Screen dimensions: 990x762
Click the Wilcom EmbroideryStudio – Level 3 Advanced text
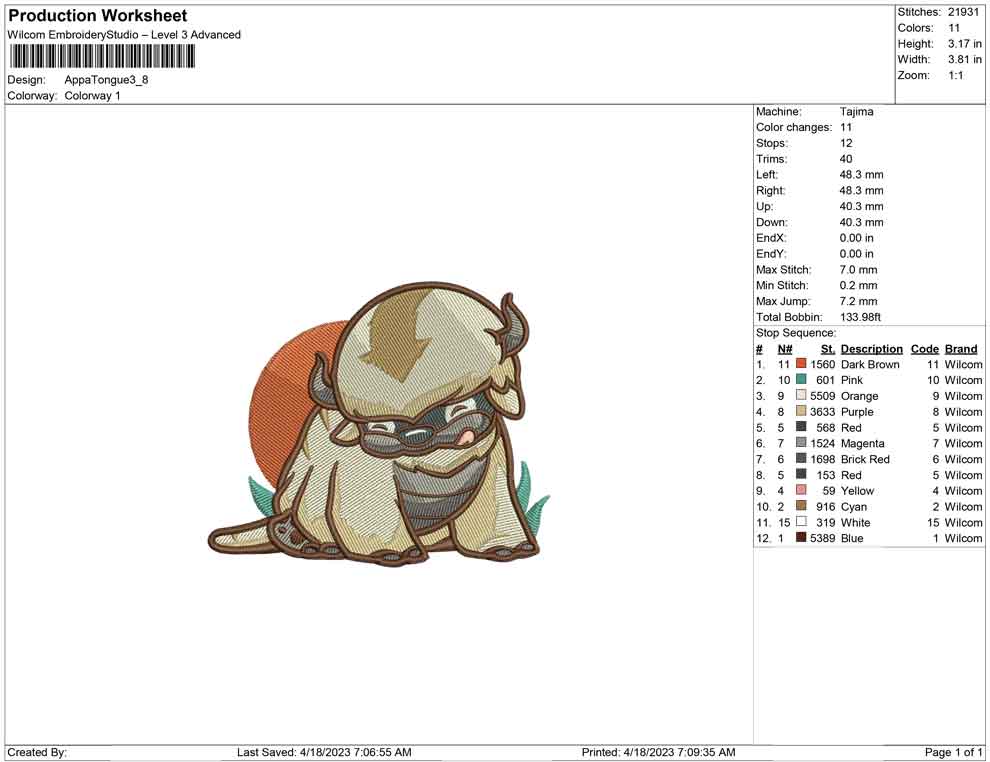pyautogui.click(x=124, y=35)
